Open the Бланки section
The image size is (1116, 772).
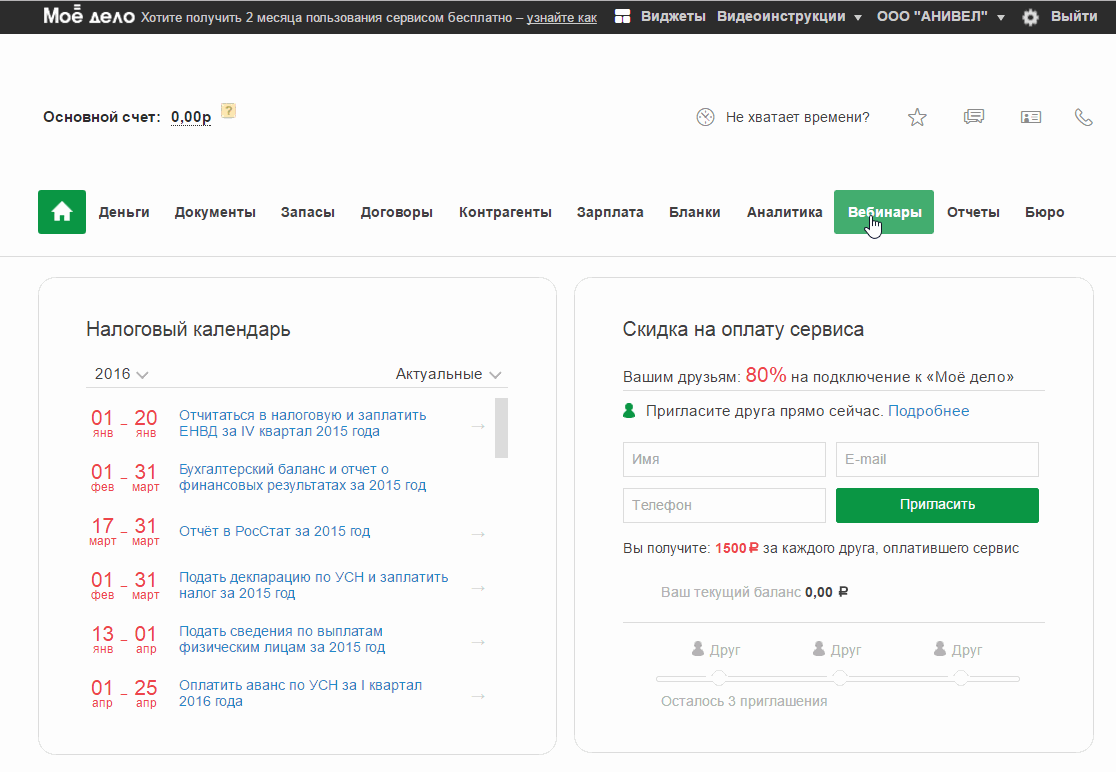click(x=695, y=212)
